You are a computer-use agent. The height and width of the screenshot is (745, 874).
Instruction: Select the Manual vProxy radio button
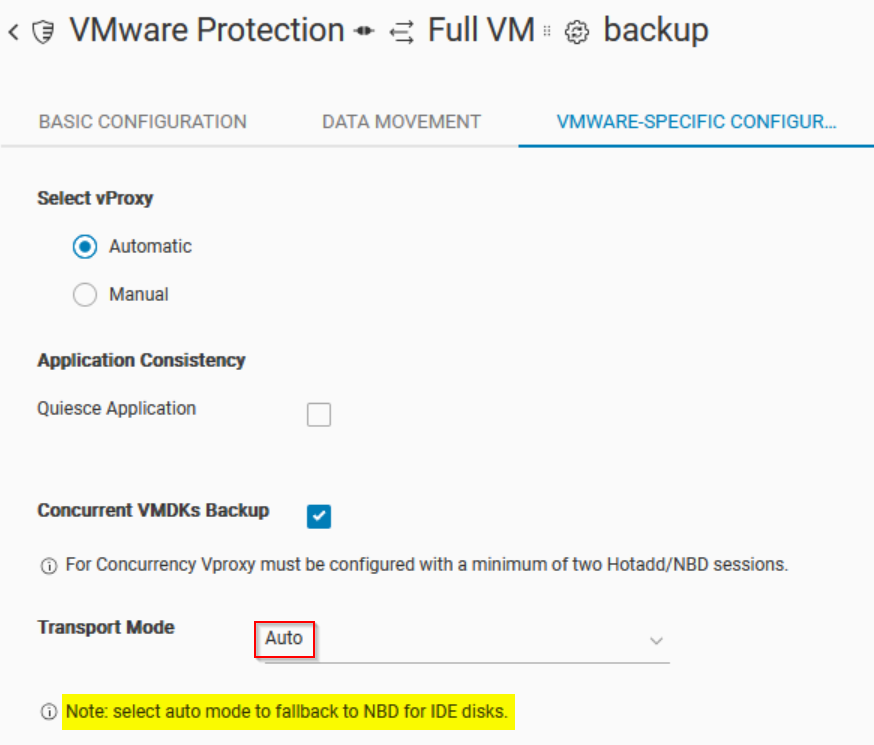click(86, 294)
